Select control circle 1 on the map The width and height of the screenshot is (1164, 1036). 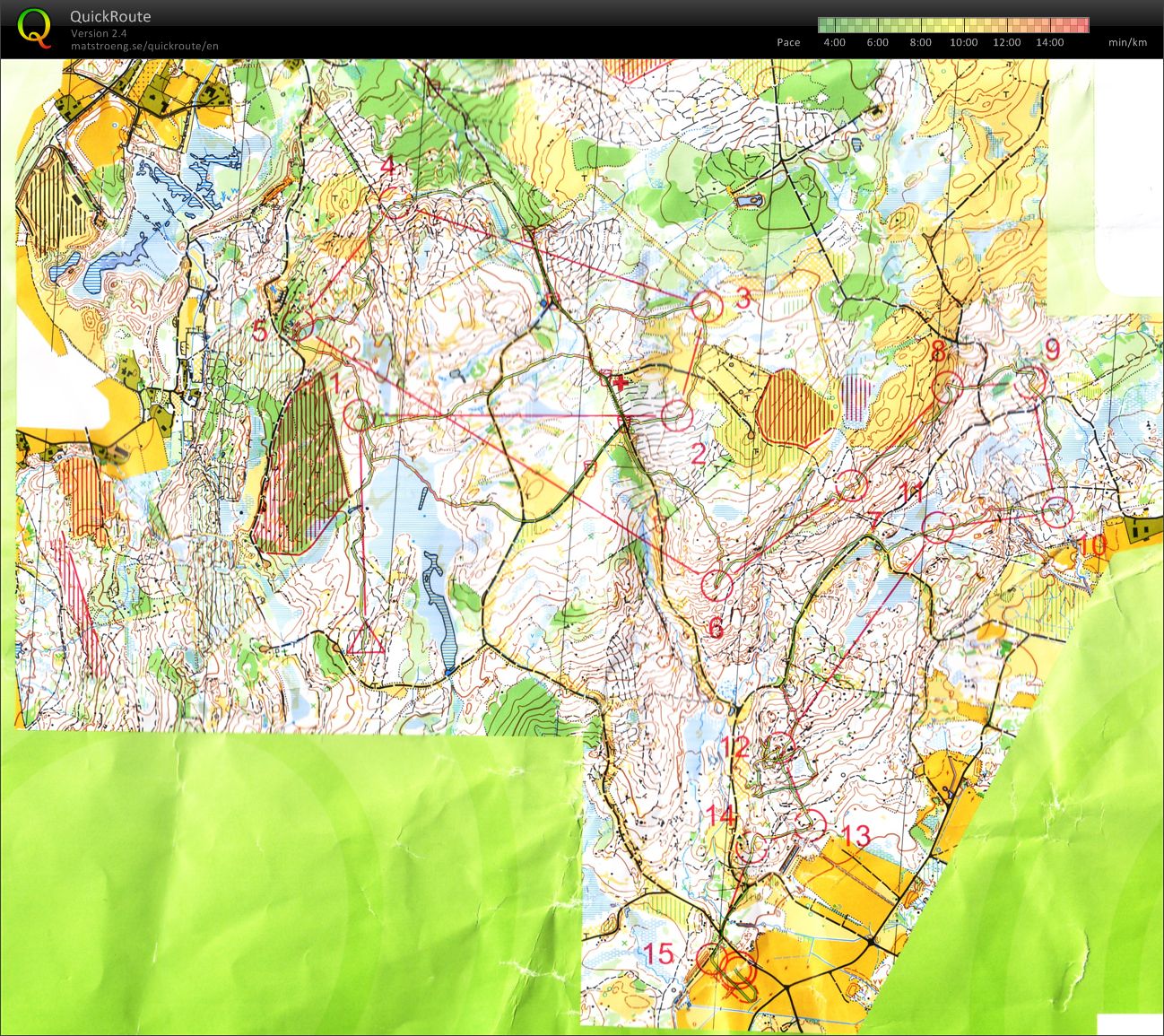(x=359, y=414)
